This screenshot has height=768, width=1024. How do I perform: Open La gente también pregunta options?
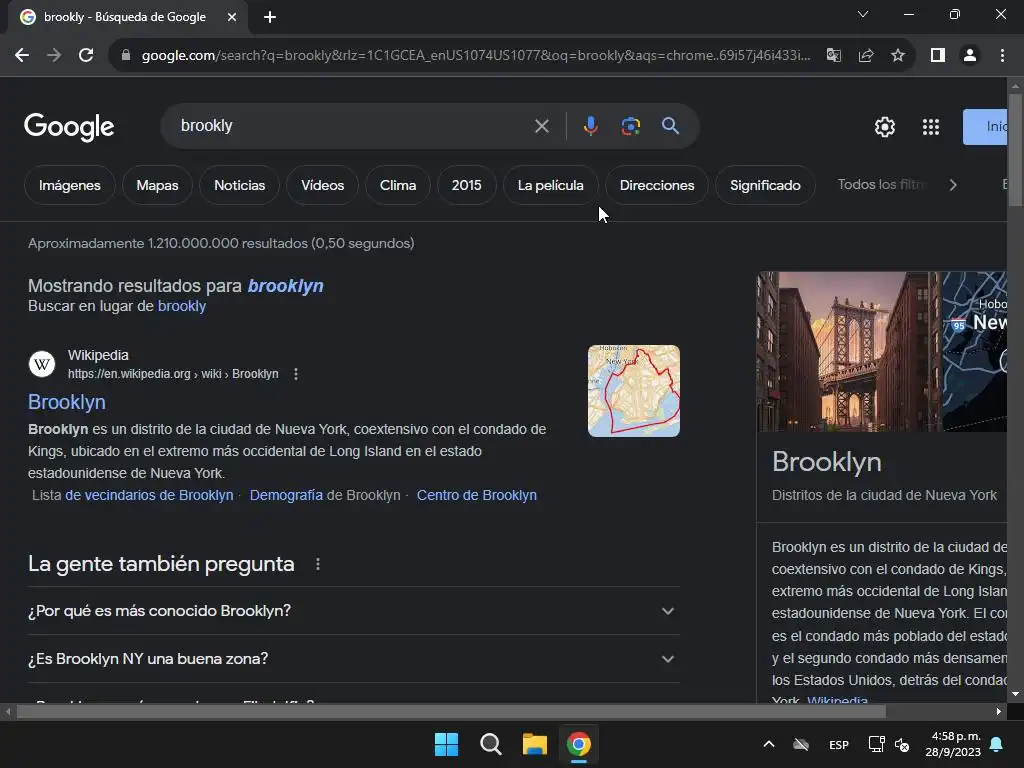(317, 564)
